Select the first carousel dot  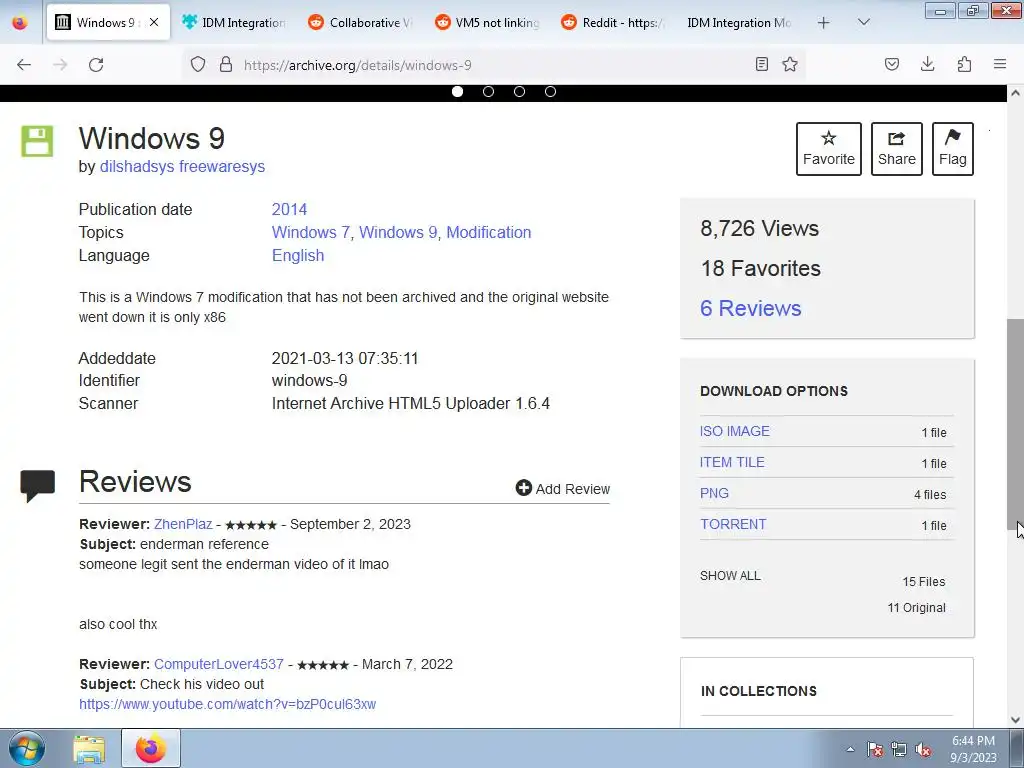click(457, 91)
